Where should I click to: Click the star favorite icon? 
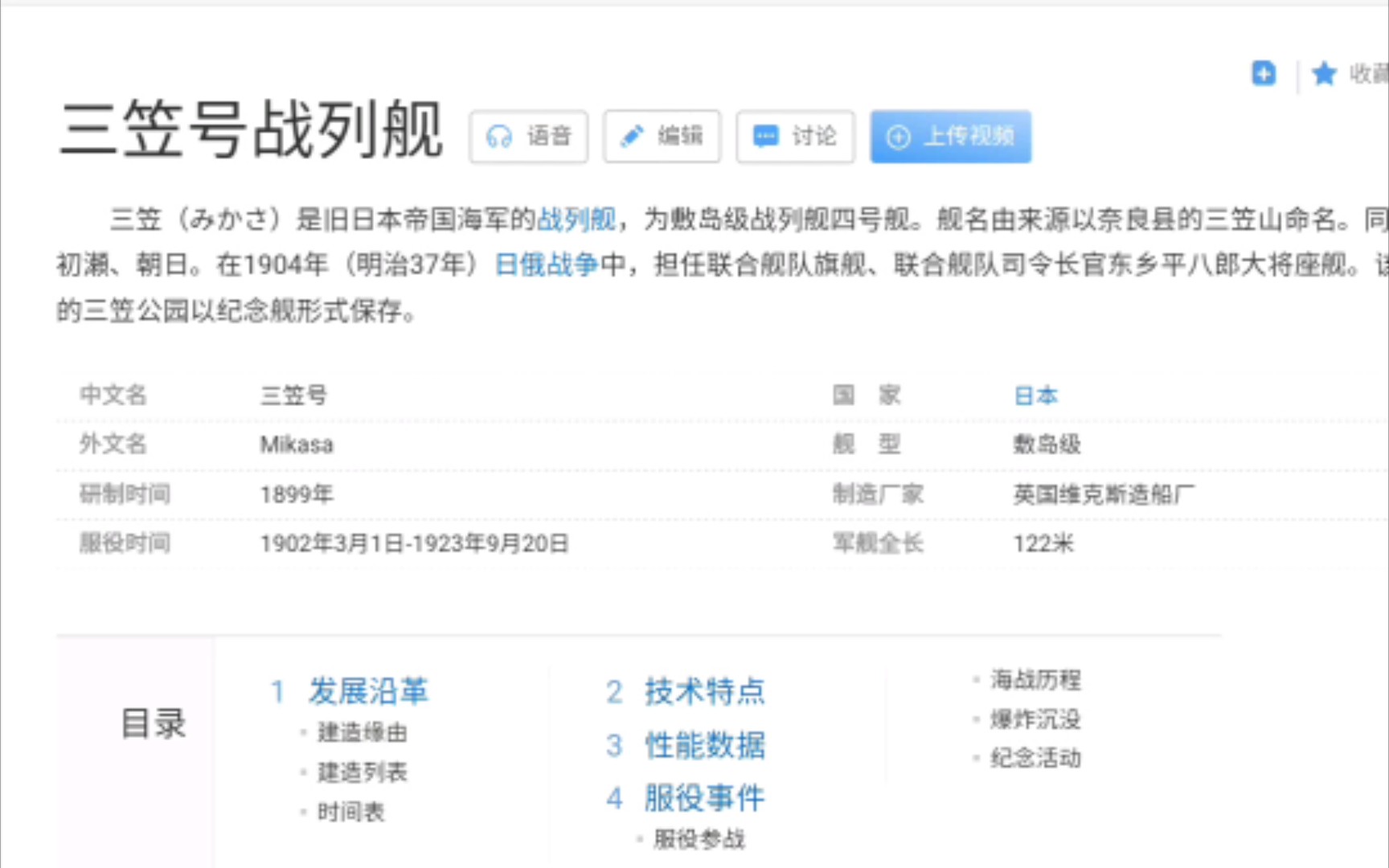pyautogui.click(x=1324, y=74)
